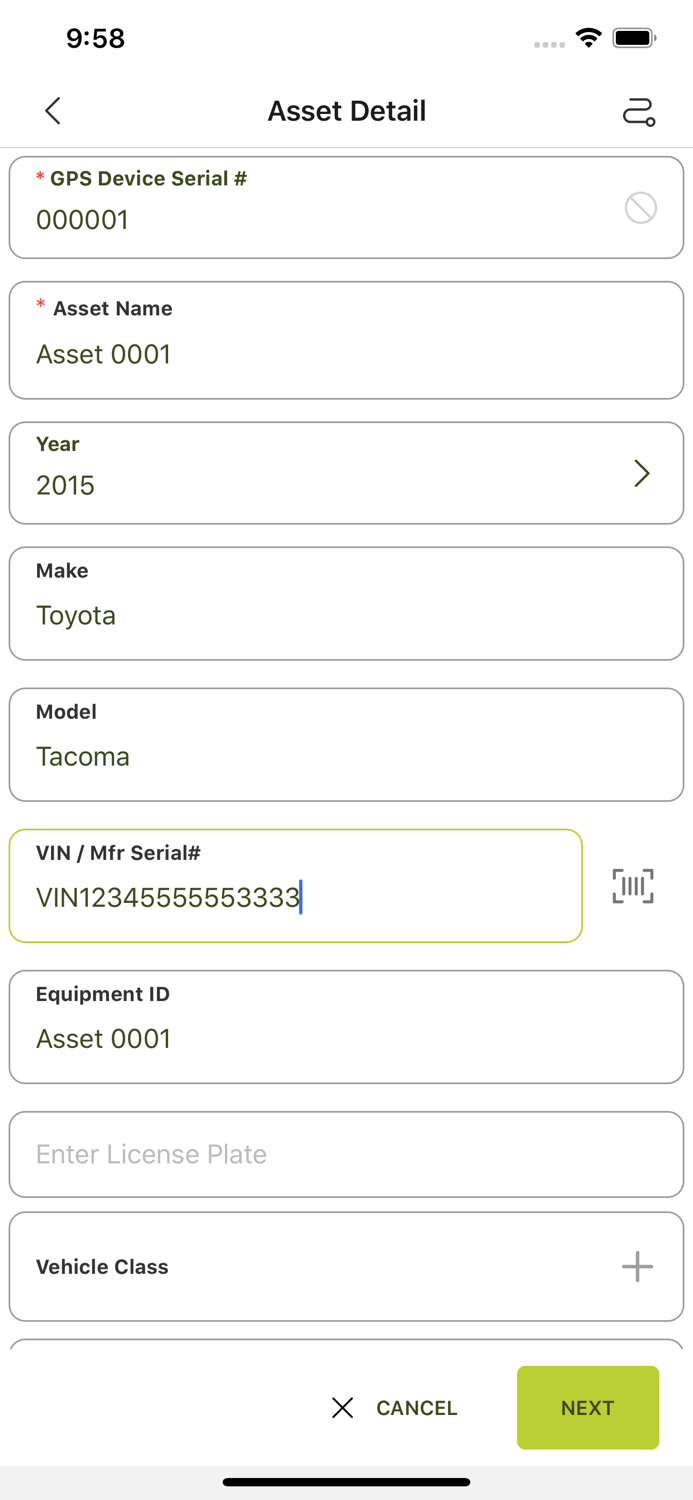Tap the Make field containing Toyota

346,614
